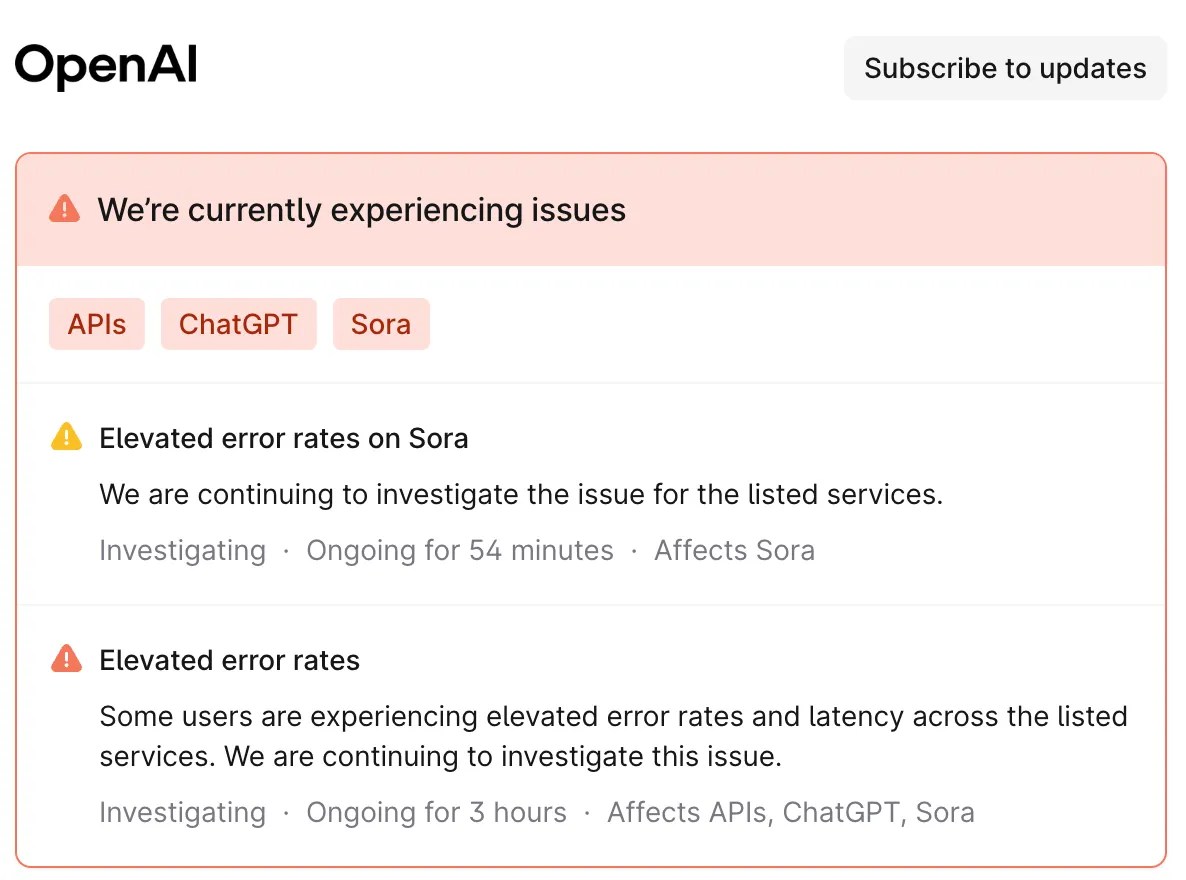The image size is (1186, 880).
Task: Open the 'Elevated error rates' incident title
Action: [x=230, y=660]
